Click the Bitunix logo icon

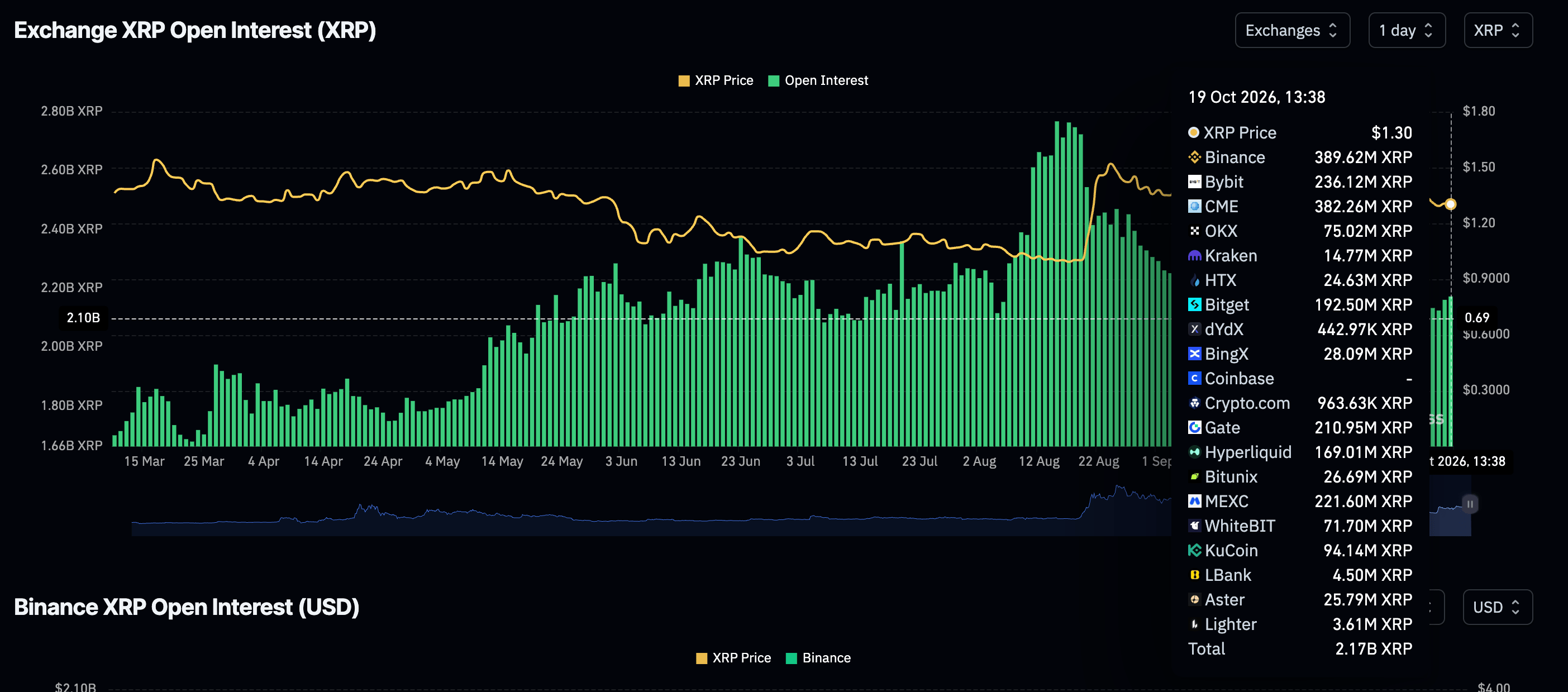pos(1194,476)
